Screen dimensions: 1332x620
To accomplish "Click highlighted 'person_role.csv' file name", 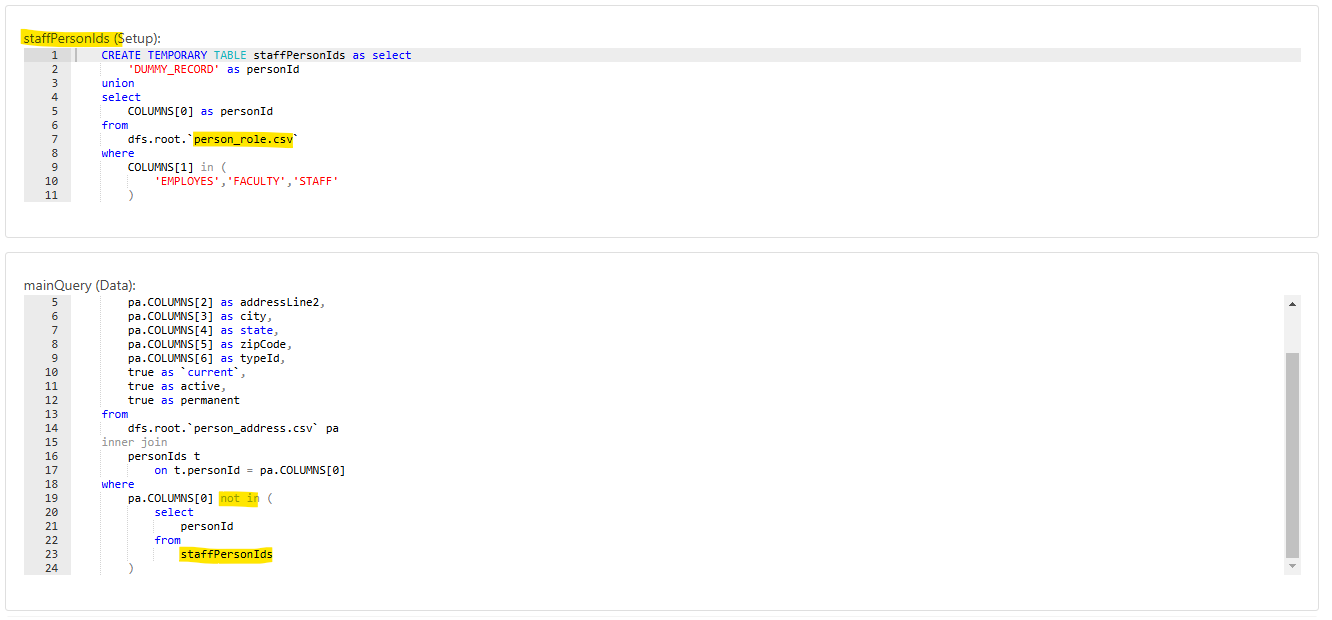I will pyautogui.click(x=244, y=139).
